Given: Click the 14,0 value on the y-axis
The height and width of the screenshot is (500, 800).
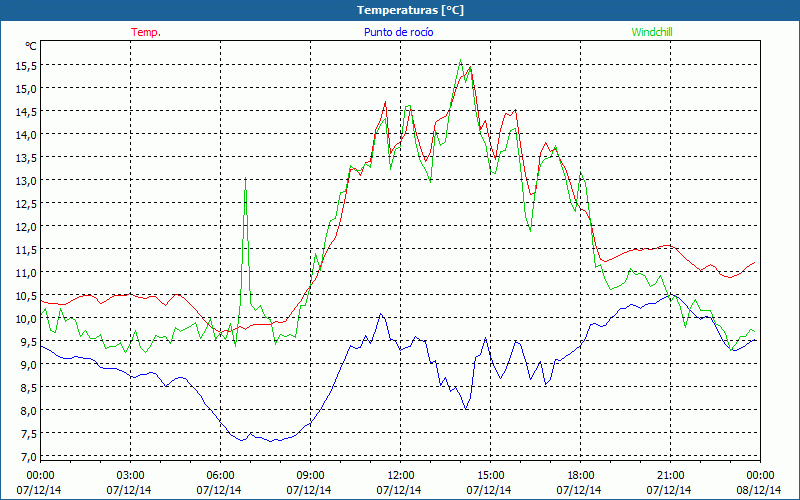Looking at the screenshot, I should click(x=26, y=134).
